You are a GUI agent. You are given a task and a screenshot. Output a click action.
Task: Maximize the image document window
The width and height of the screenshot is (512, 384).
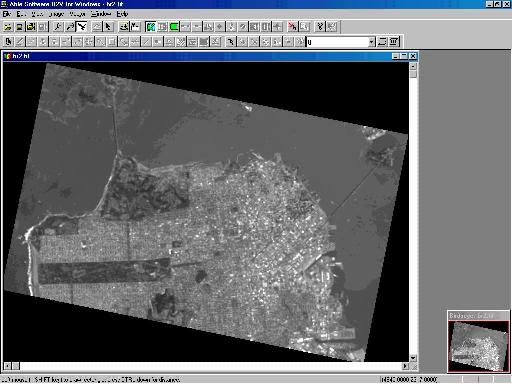pyautogui.click(x=404, y=56)
